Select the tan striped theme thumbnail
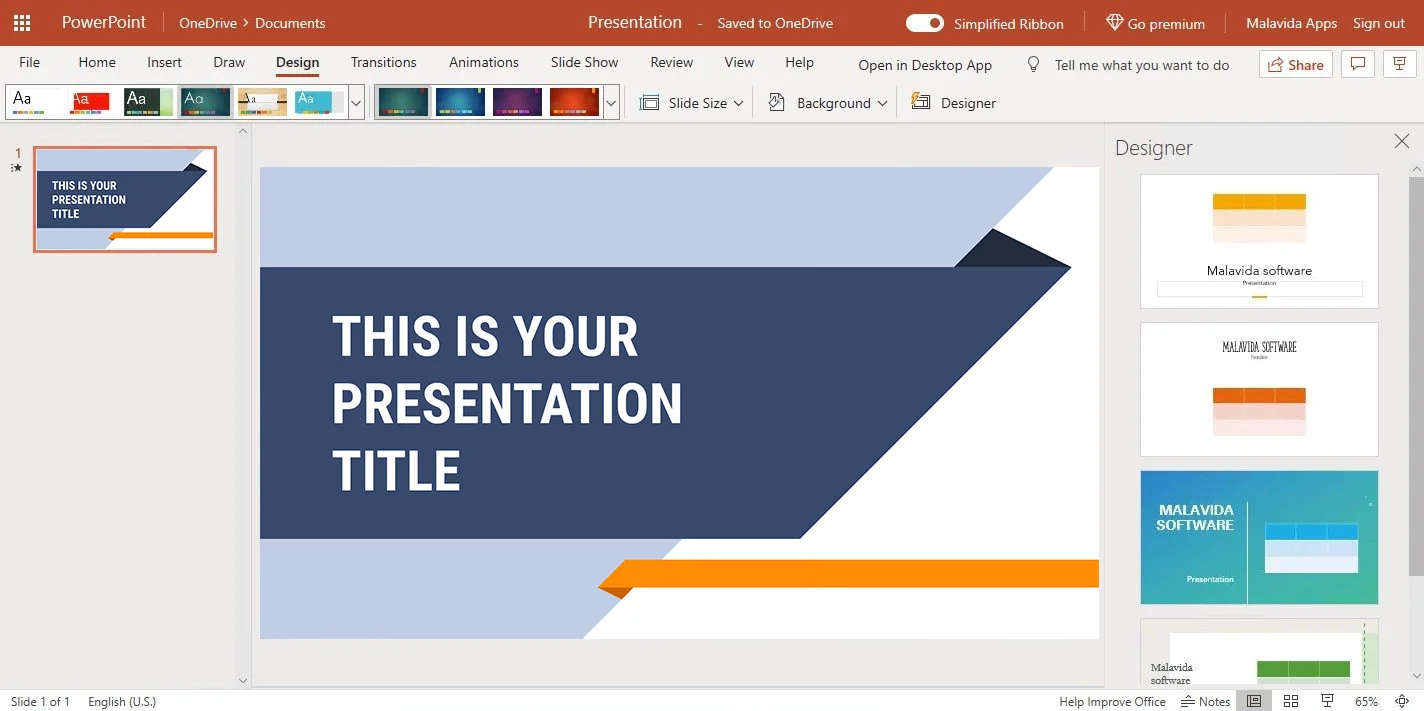The height and width of the screenshot is (711, 1424). coord(262,102)
